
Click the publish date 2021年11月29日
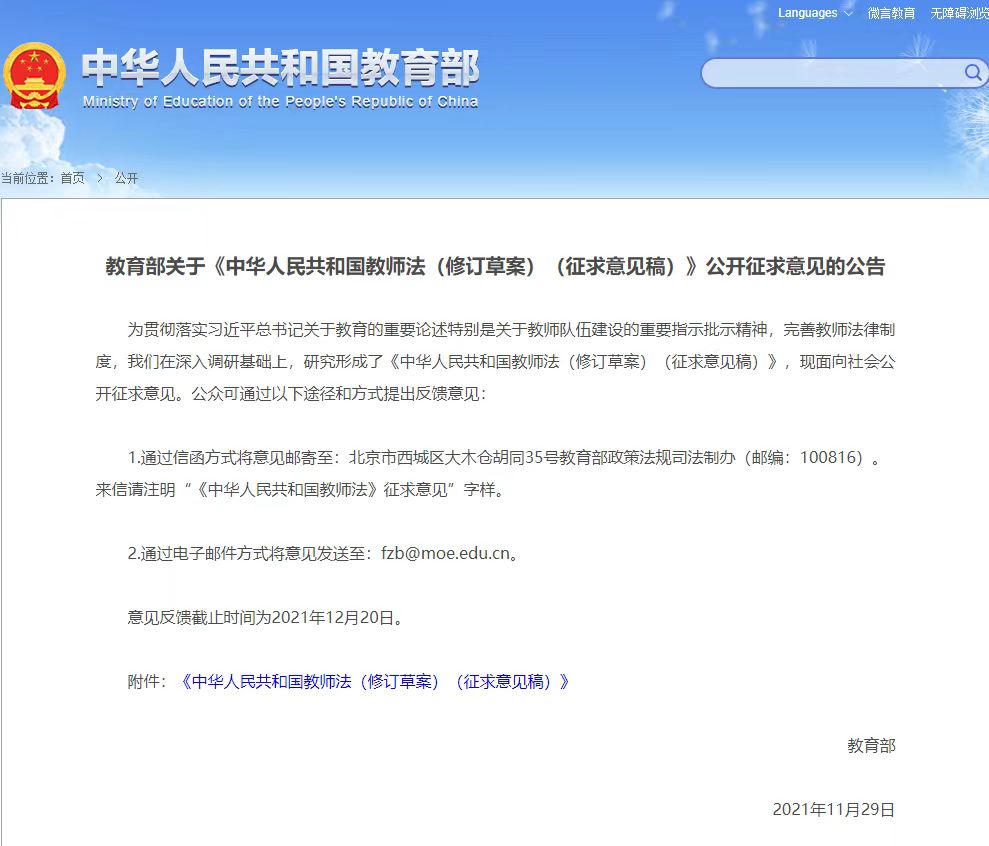[833, 809]
